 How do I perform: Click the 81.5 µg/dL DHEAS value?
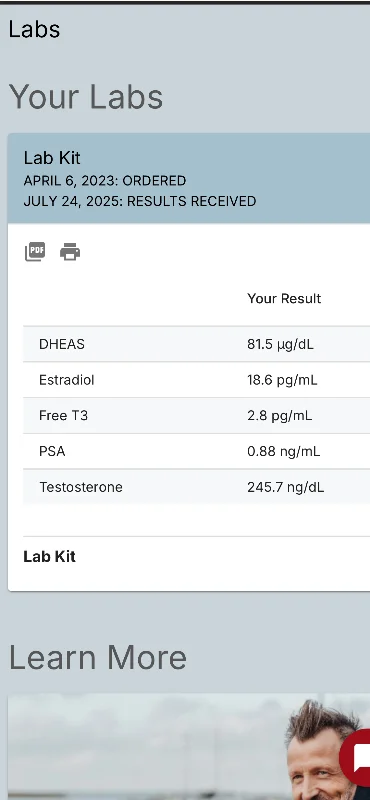(280, 344)
